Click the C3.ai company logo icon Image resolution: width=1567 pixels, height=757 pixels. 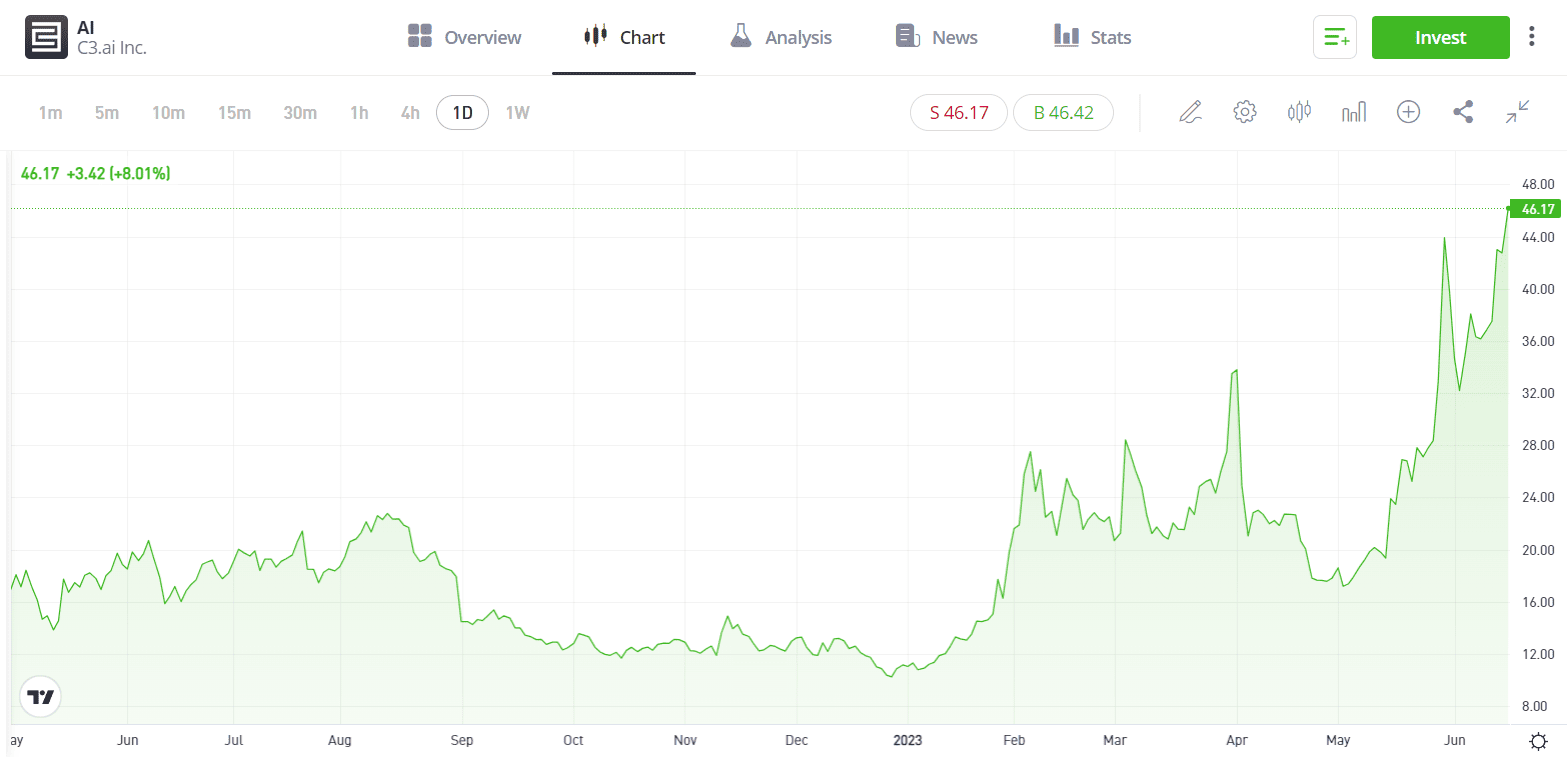46,38
